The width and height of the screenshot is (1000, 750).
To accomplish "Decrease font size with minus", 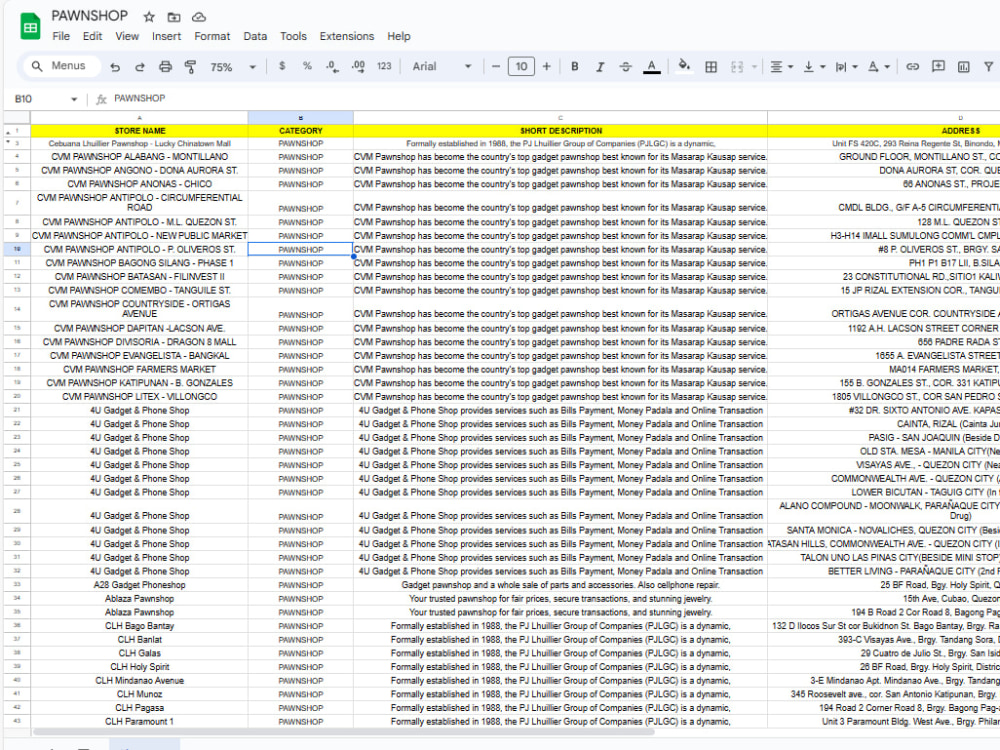I will pyautogui.click(x=496, y=66).
